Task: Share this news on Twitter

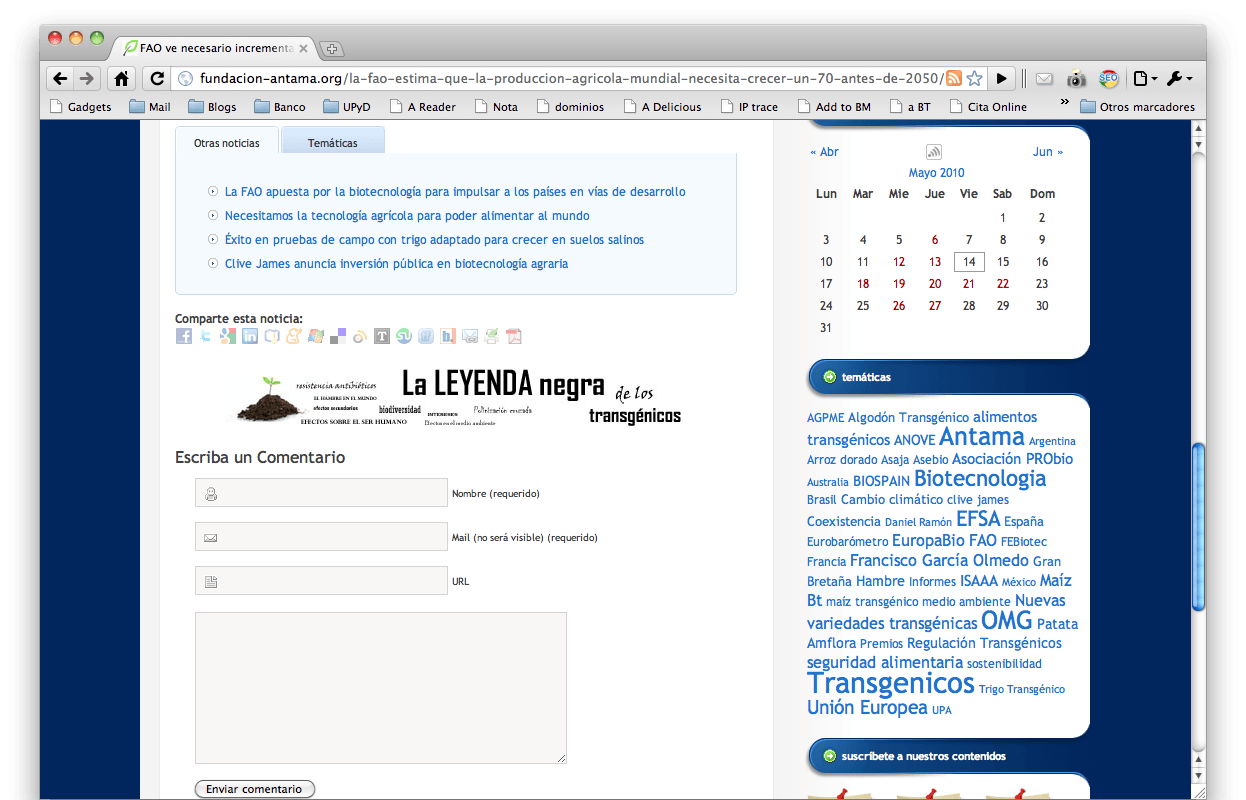Action: [x=206, y=336]
